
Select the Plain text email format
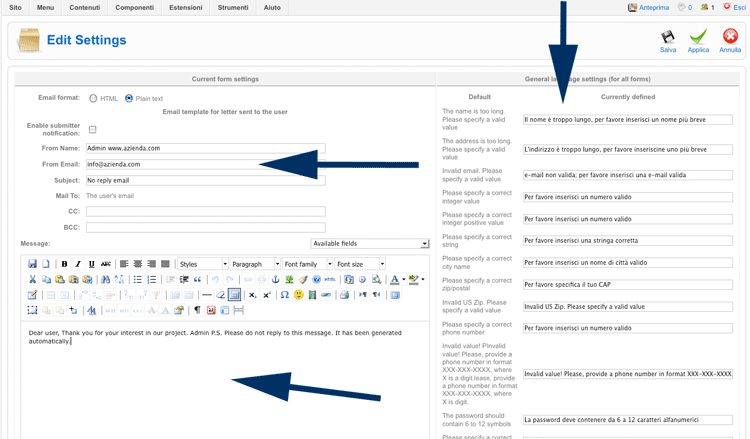pyautogui.click(x=129, y=98)
